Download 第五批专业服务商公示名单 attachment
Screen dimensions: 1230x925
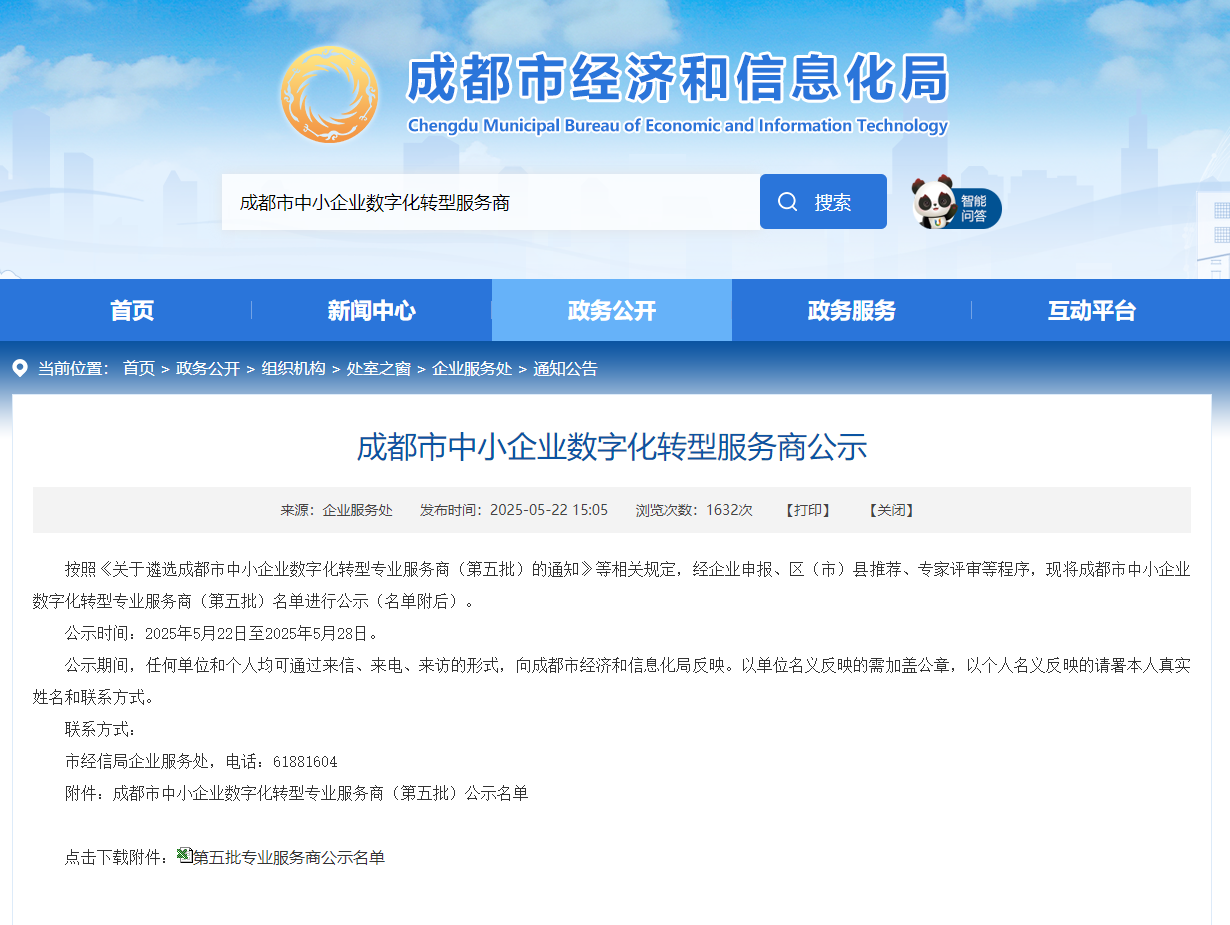click(x=289, y=857)
